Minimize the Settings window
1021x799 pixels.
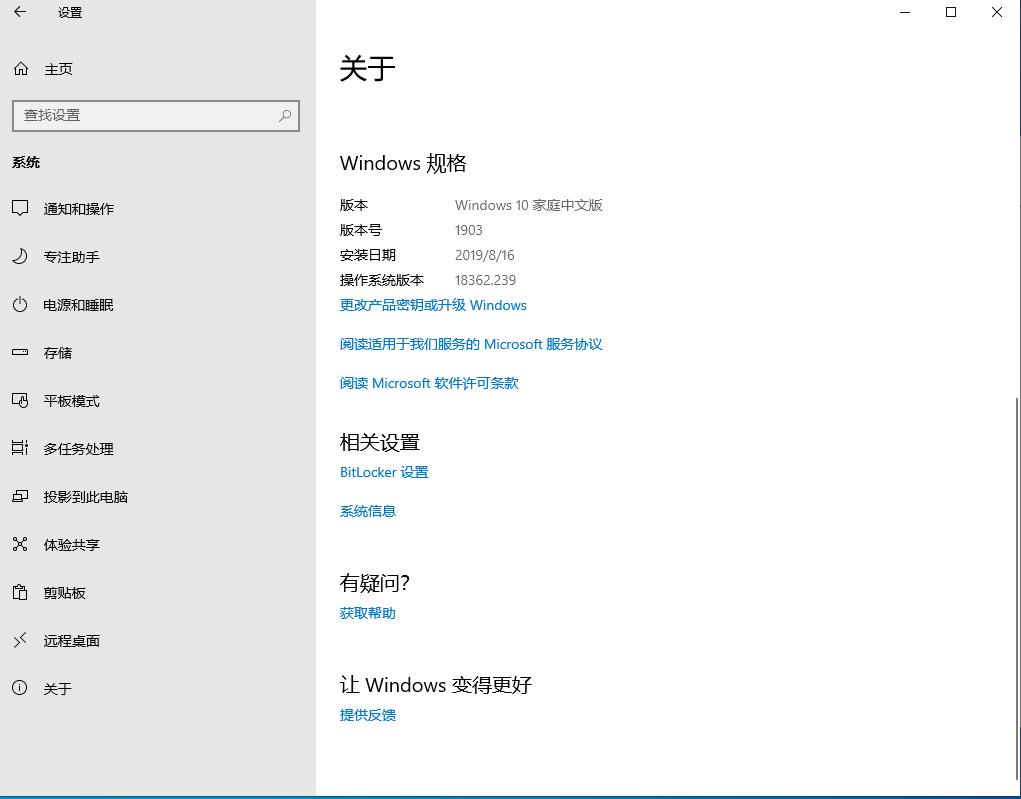pyautogui.click(x=904, y=12)
